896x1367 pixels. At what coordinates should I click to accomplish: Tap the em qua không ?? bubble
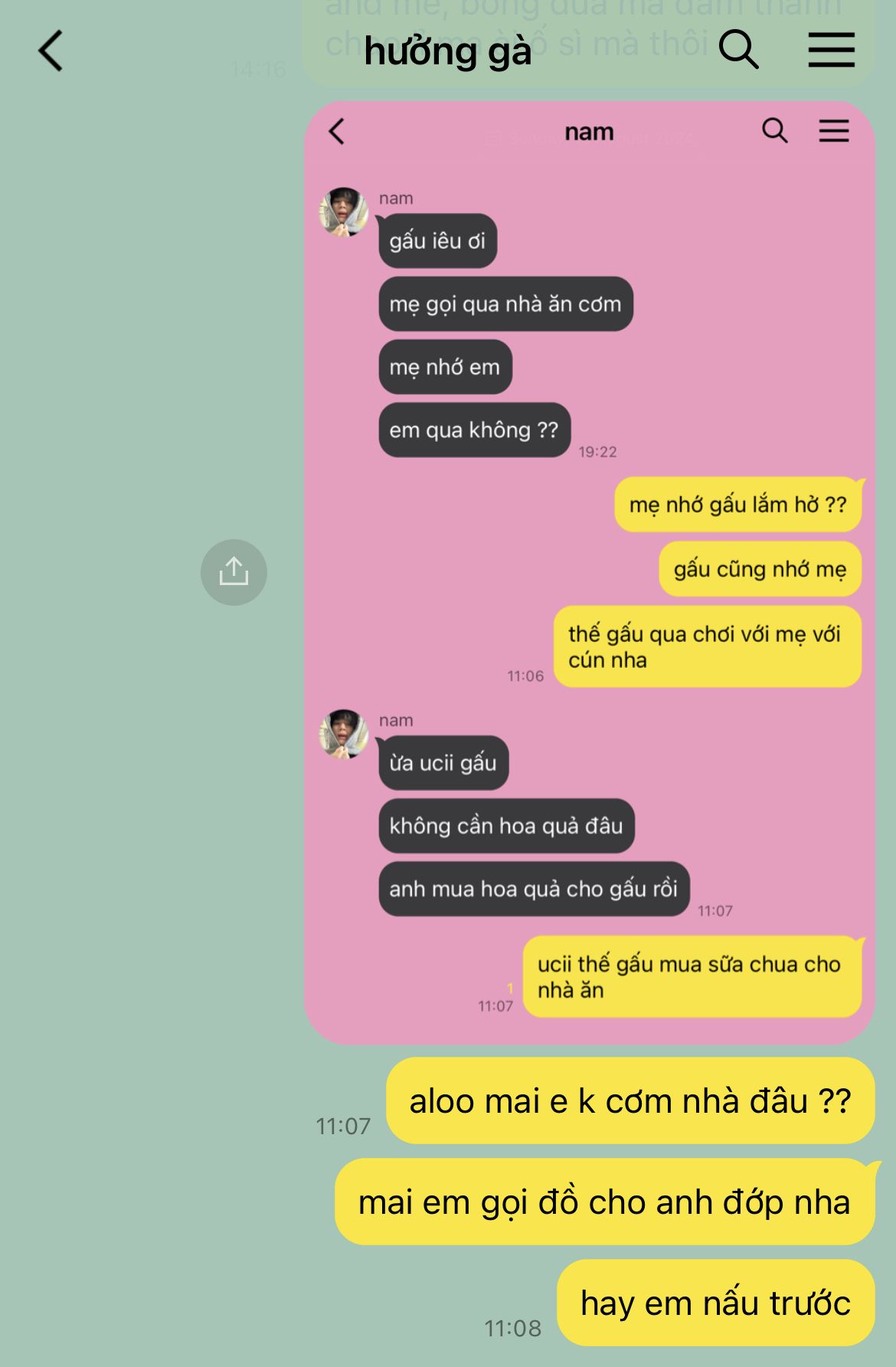474,430
